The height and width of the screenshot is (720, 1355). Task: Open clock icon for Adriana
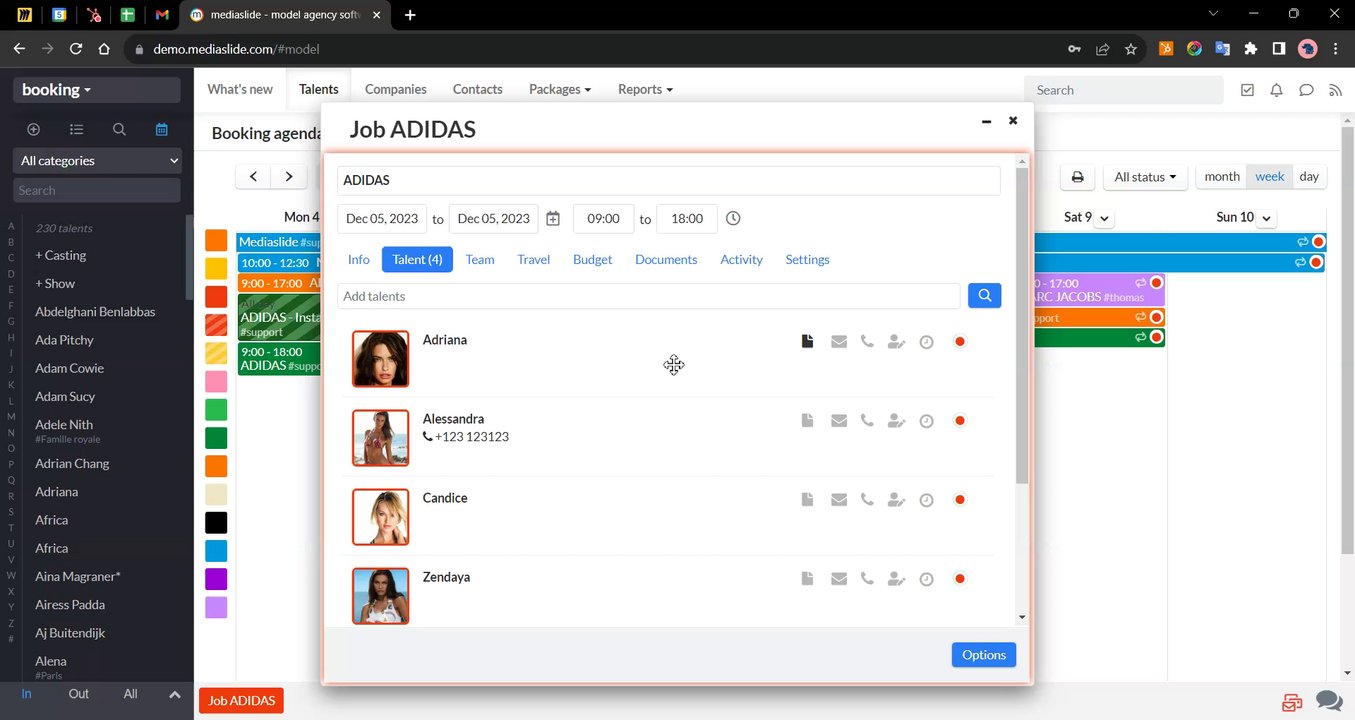click(927, 342)
